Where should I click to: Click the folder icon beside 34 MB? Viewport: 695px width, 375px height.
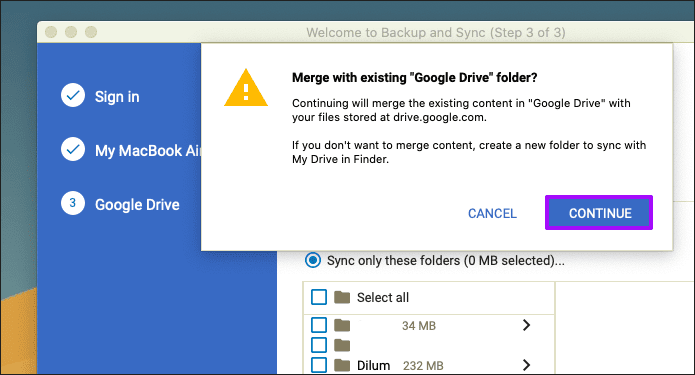(x=342, y=325)
